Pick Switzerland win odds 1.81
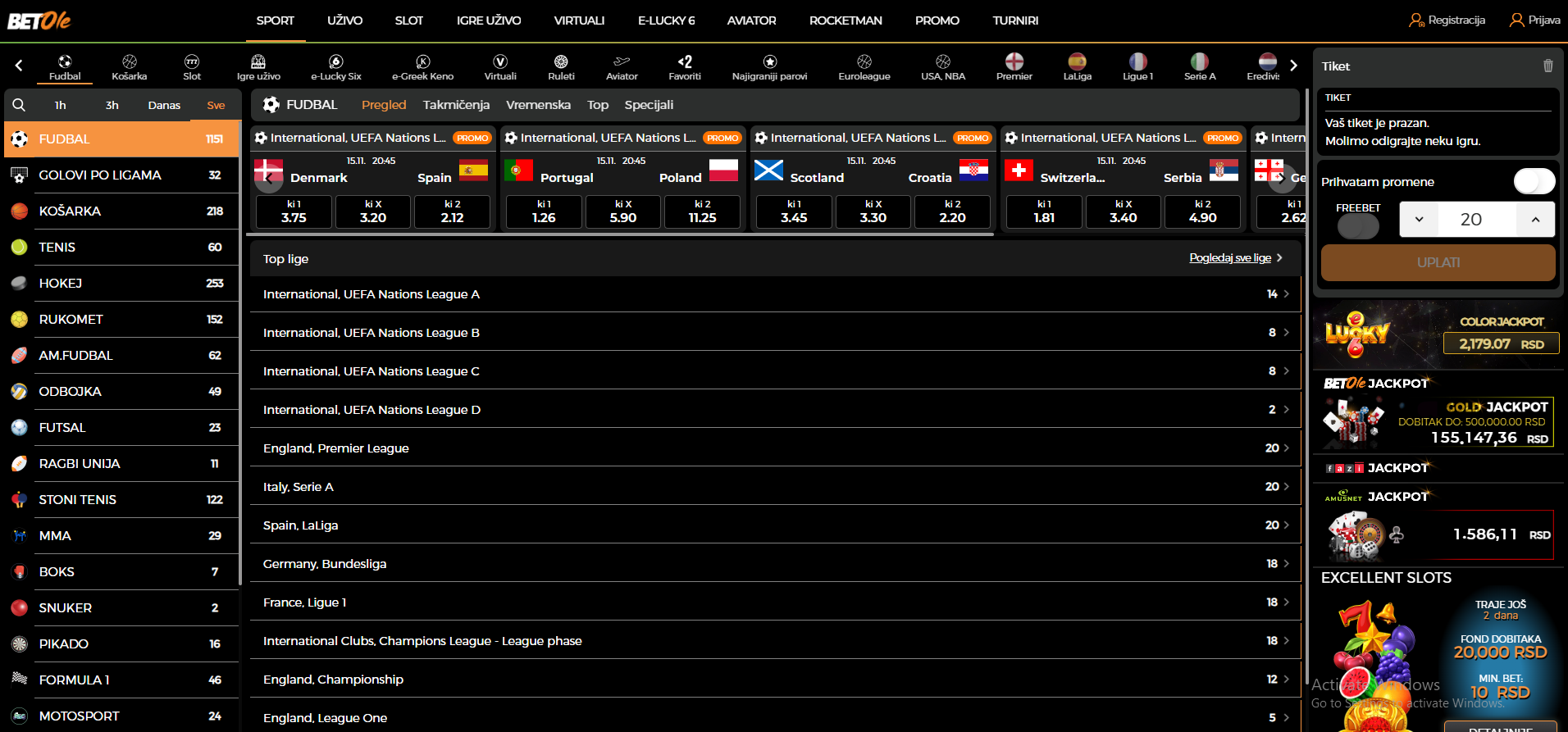1568x732 pixels. [x=1044, y=211]
